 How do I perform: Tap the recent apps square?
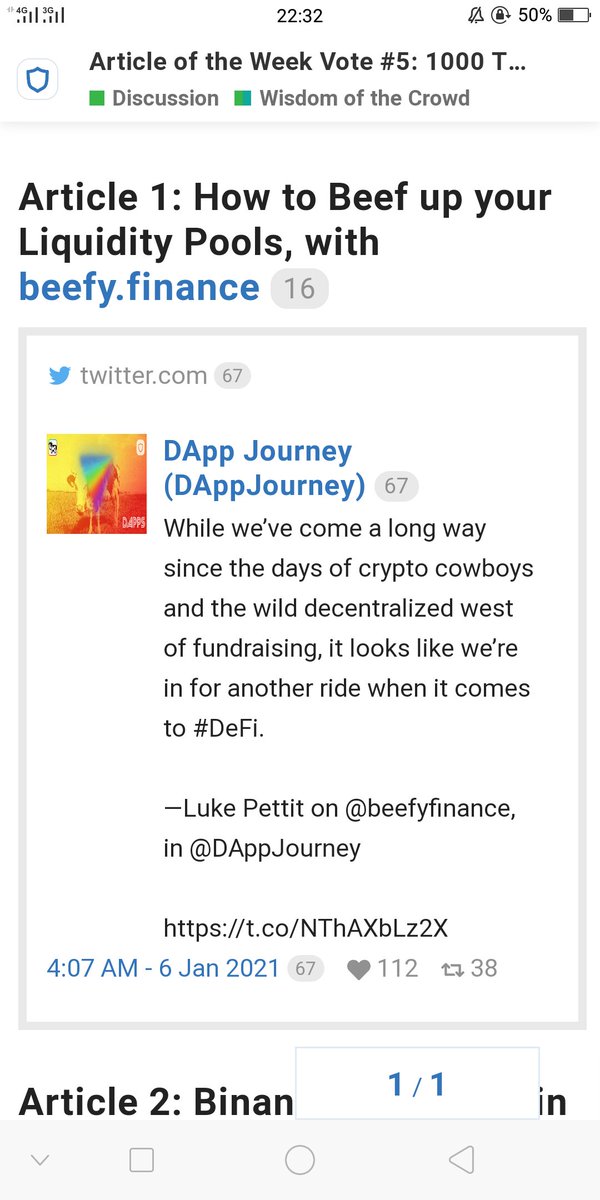point(142,1160)
